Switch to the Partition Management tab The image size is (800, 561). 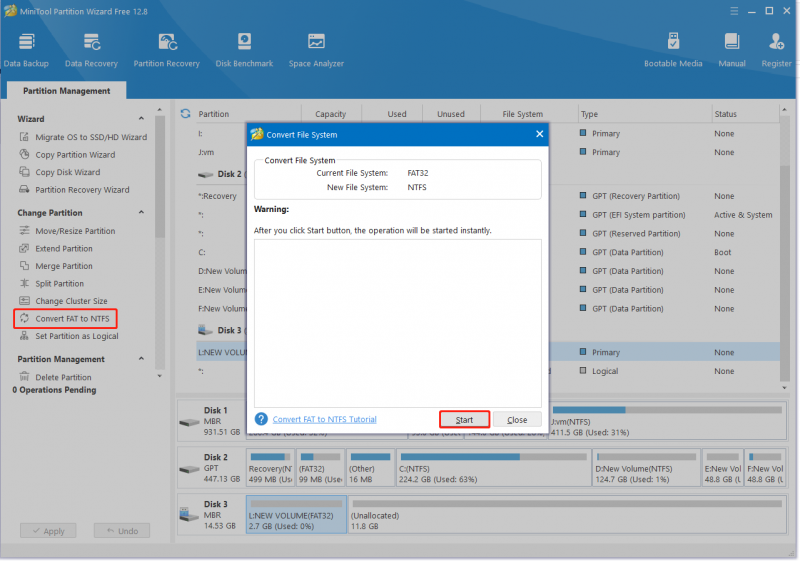(x=66, y=91)
